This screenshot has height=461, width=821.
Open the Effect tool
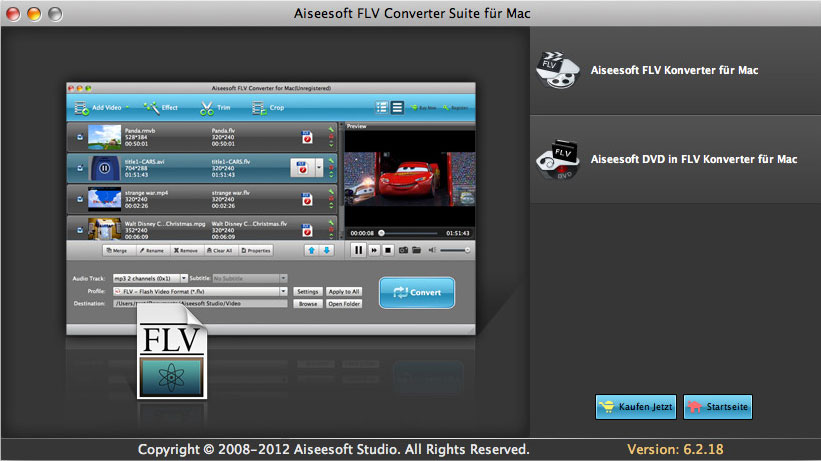(x=151, y=107)
